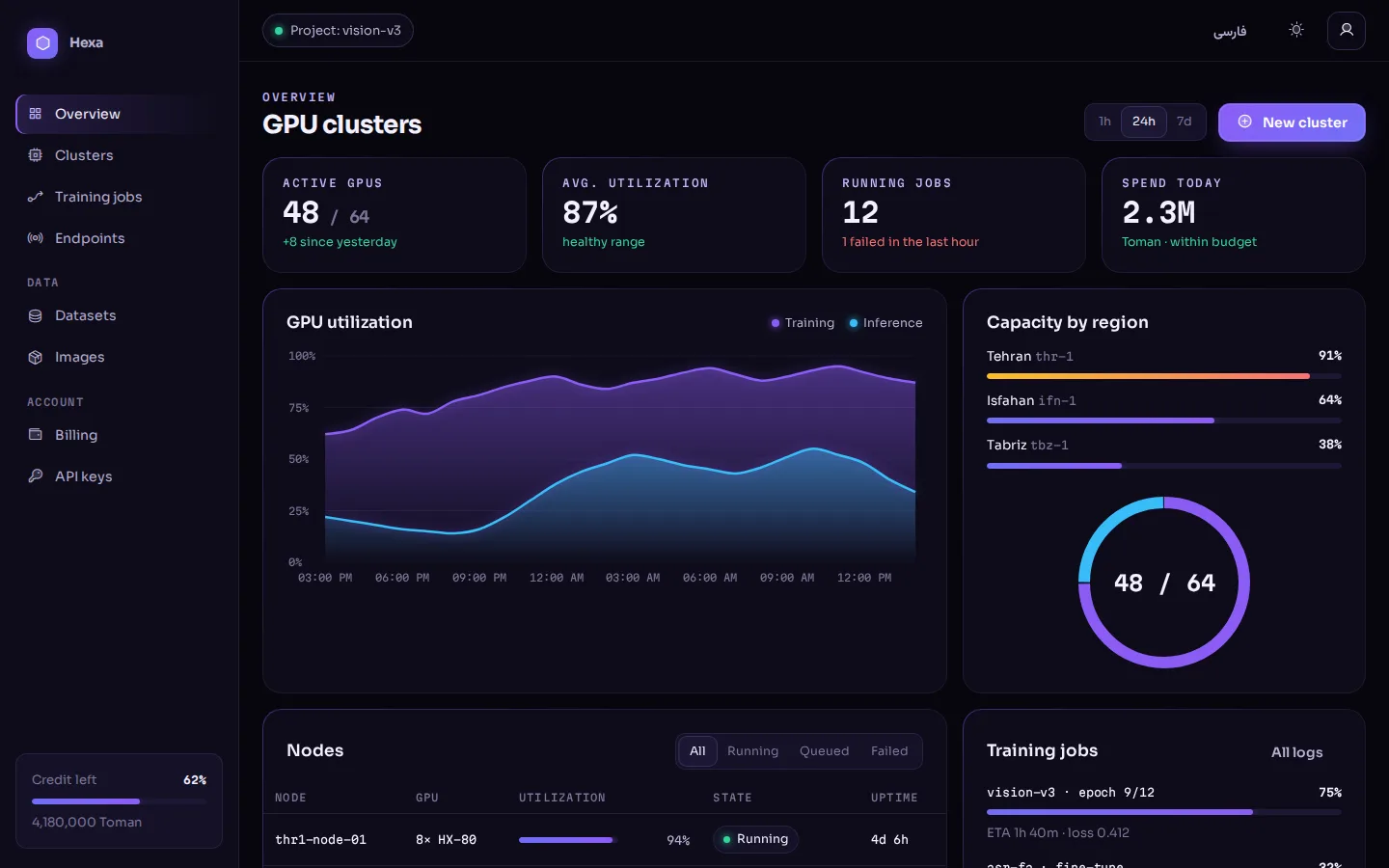
Task: Open Training jobs in sidebar
Action: tap(120, 197)
